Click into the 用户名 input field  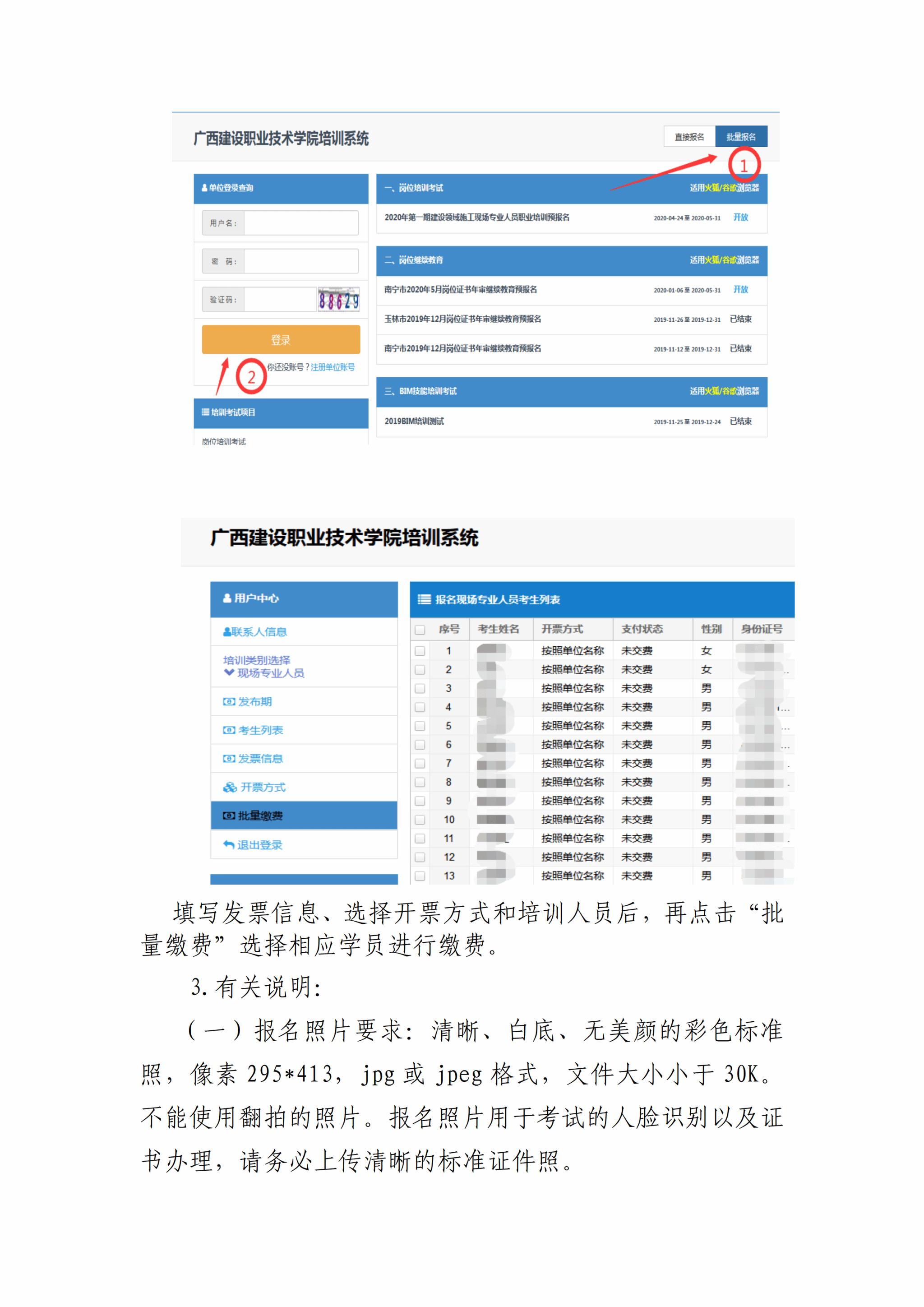[300, 222]
